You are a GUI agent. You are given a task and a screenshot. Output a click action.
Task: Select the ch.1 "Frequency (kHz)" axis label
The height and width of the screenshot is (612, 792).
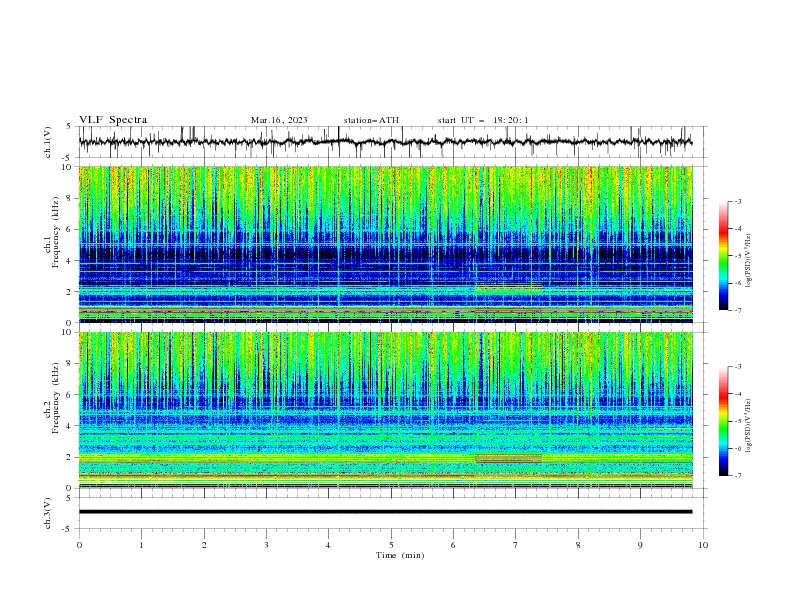[56, 231]
